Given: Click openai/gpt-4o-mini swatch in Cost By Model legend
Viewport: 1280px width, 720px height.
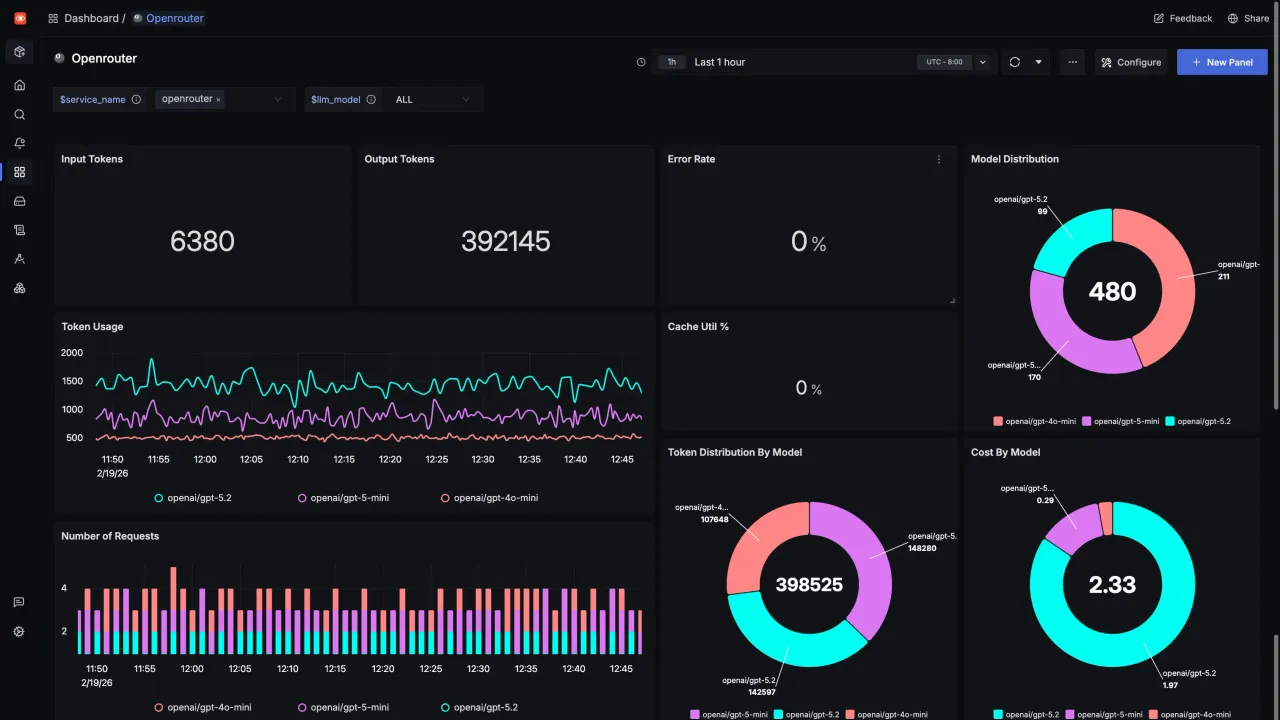Looking at the screenshot, I should (1153, 714).
